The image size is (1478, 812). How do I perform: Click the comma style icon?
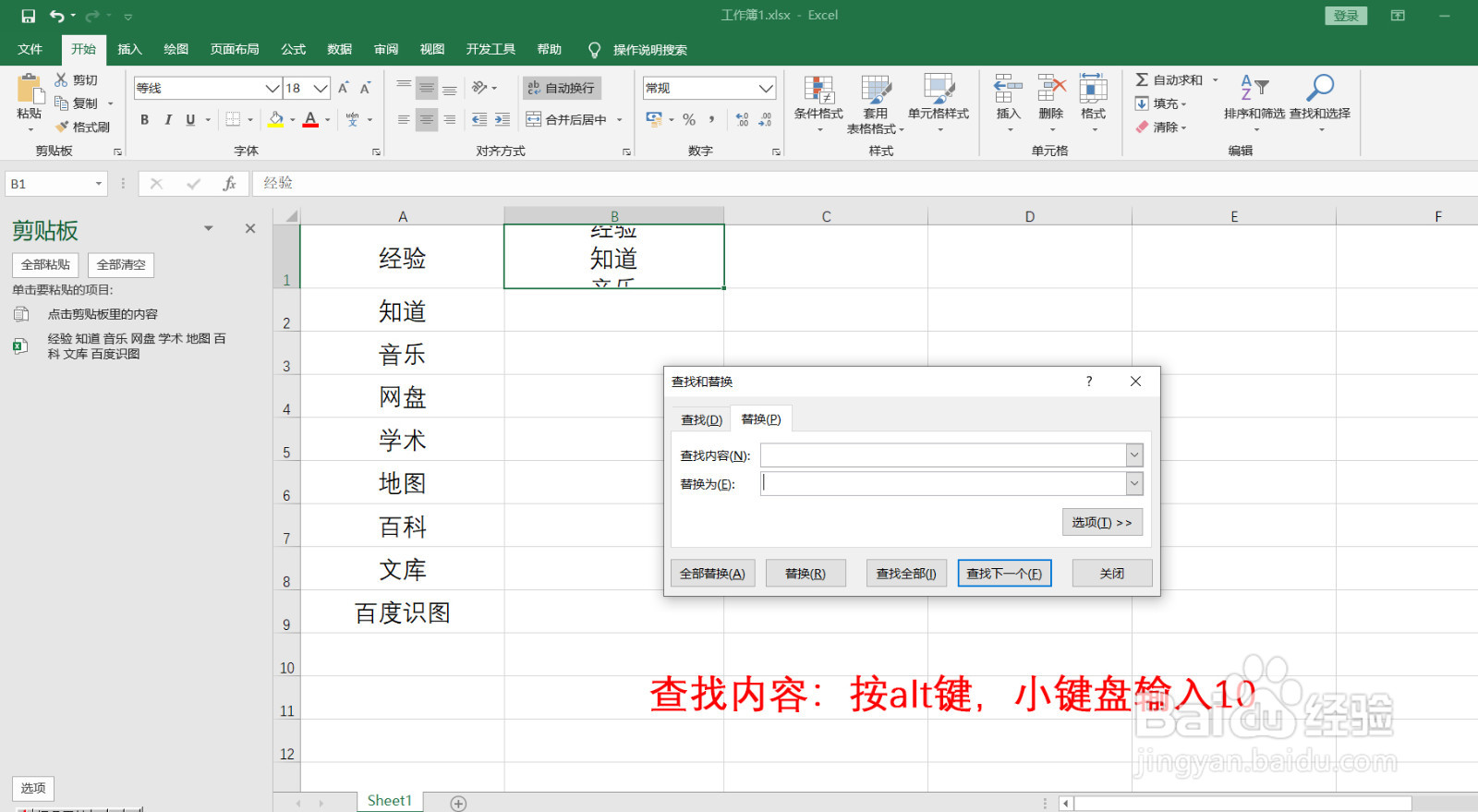[711, 119]
